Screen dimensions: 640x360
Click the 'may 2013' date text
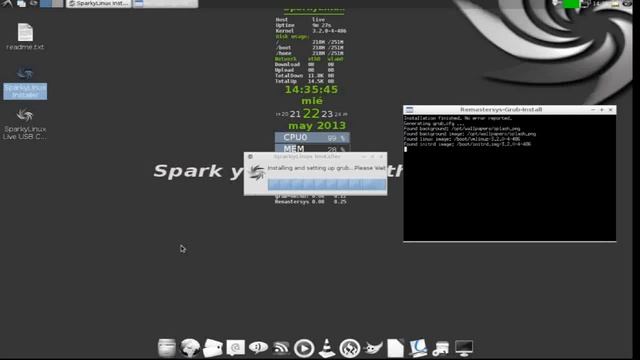pos(317,126)
